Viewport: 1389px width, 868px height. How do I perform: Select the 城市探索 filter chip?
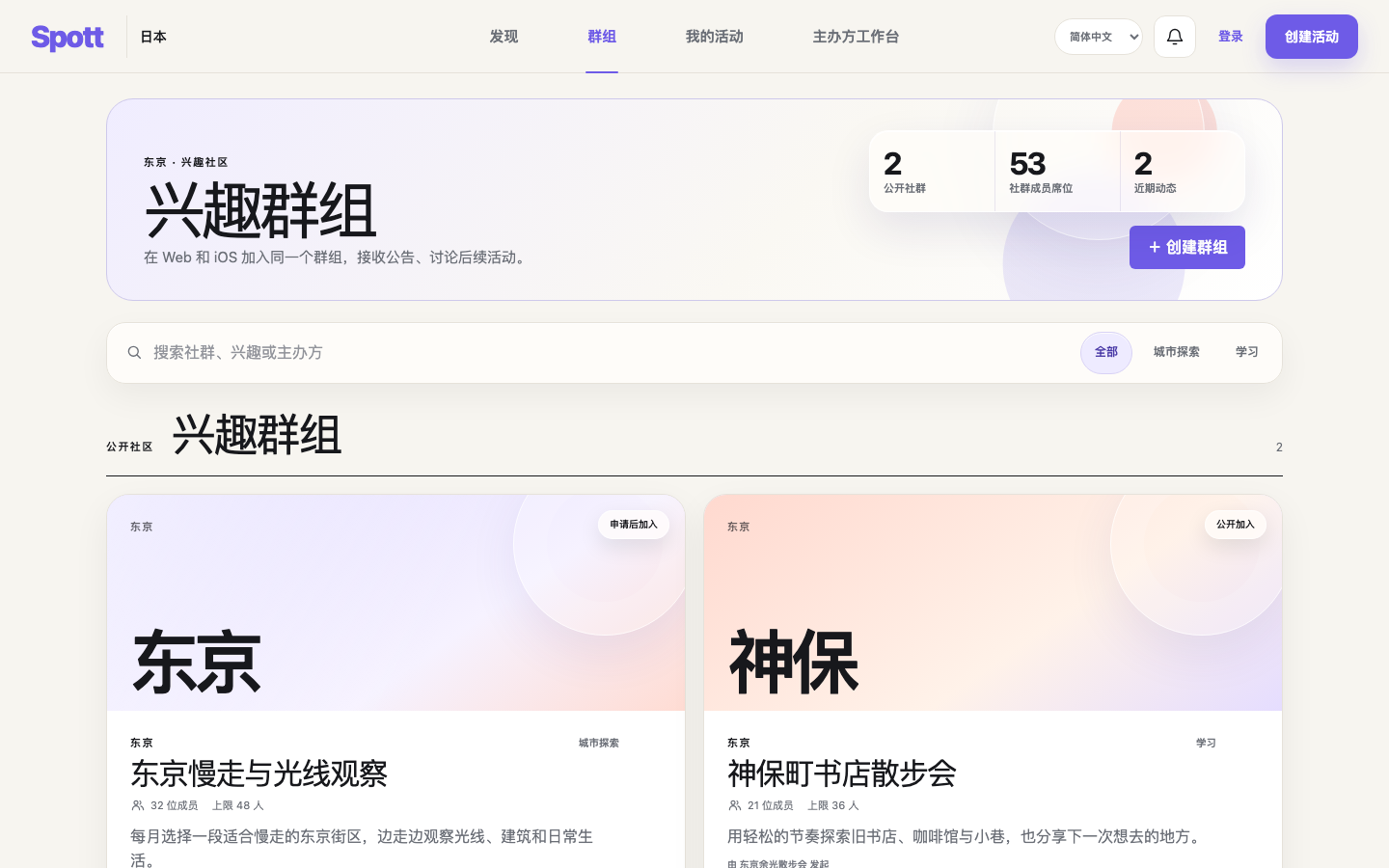[x=1177, y=352]
